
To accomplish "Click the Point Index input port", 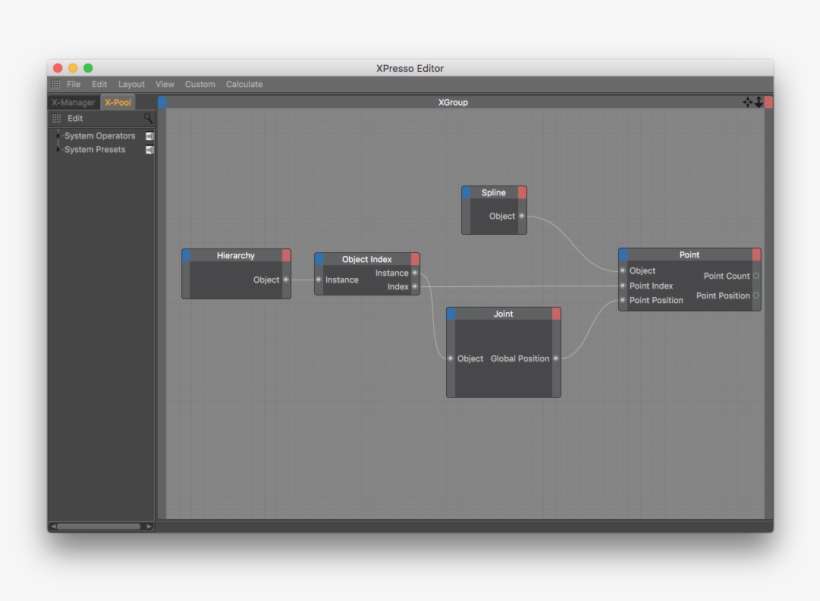I will [622, 286].
